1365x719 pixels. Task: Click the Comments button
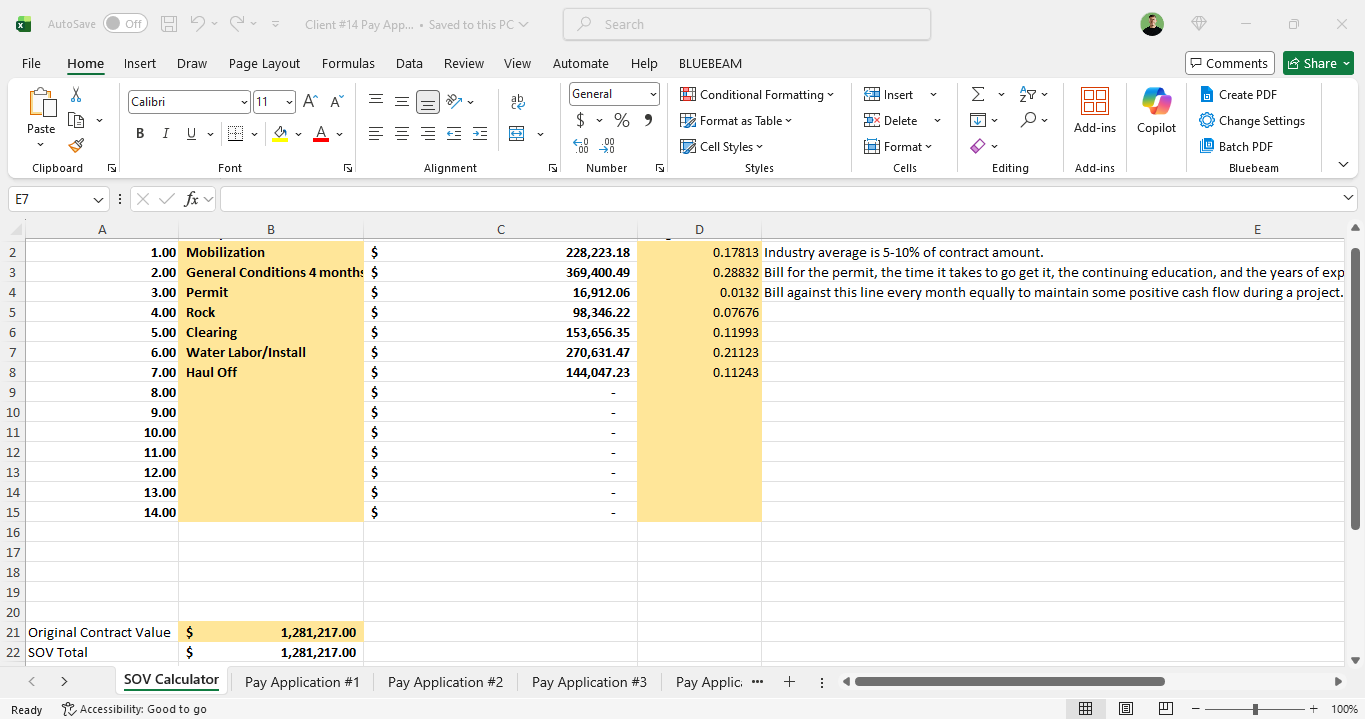[1230, 63]
